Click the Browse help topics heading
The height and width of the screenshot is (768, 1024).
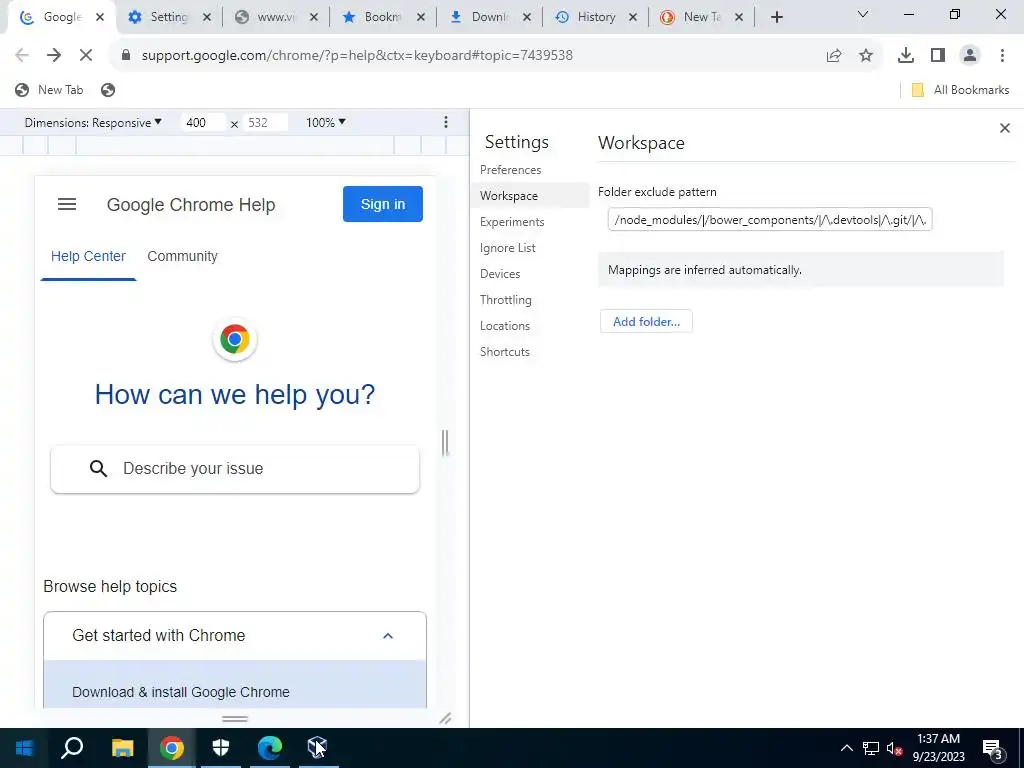(x=110, y=586)
